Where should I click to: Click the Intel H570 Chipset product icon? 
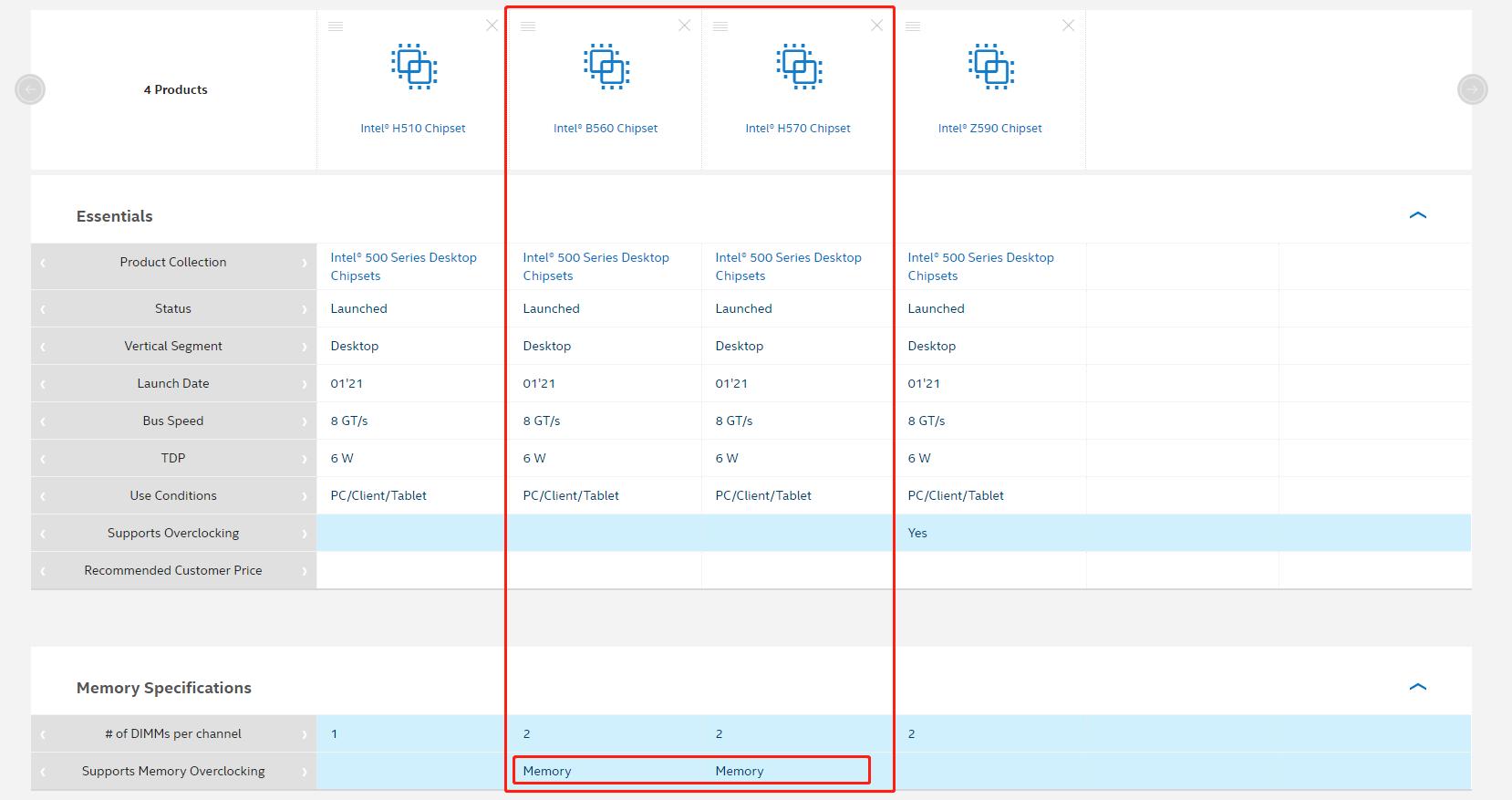pos(799,67)
